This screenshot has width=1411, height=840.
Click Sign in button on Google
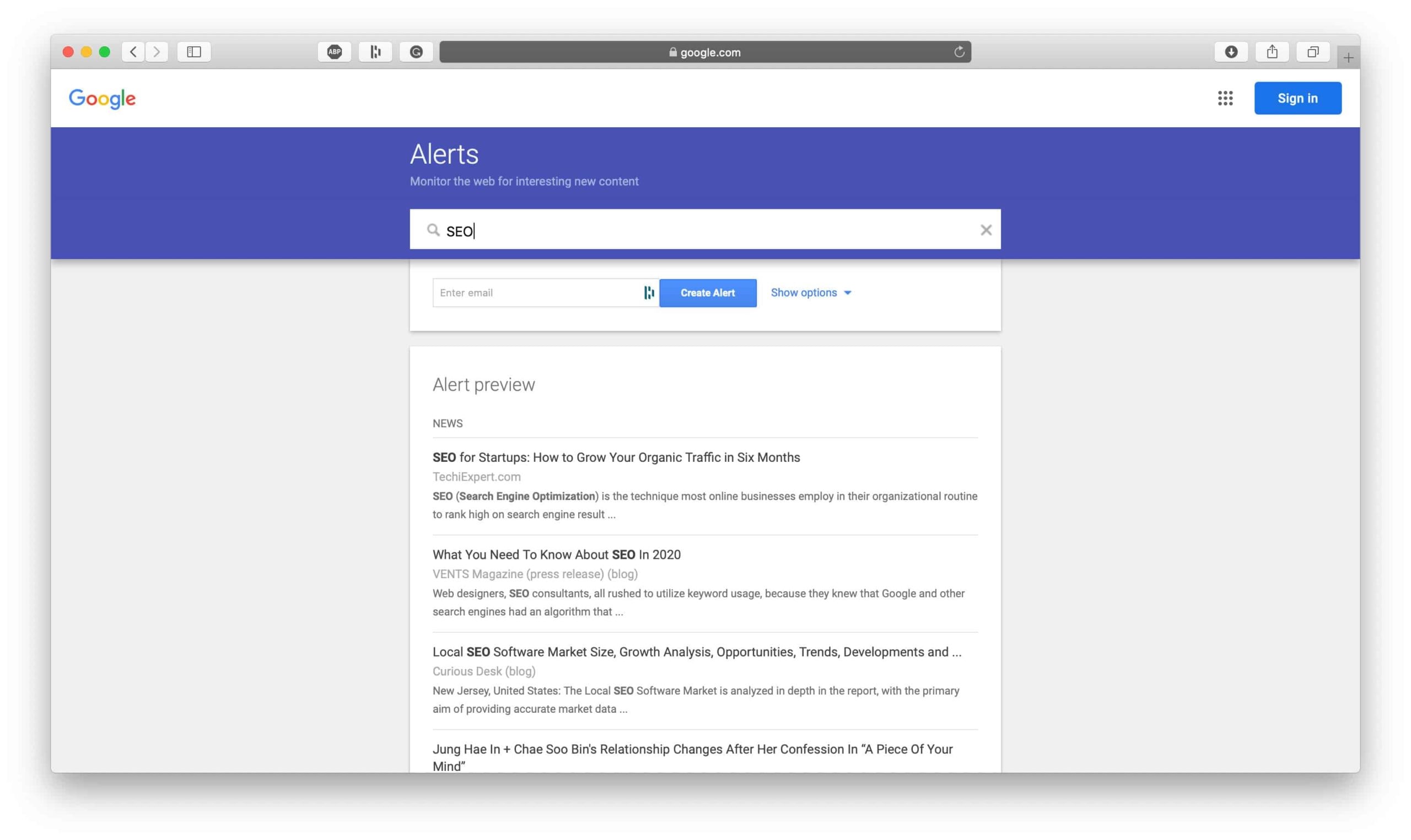[x=1297, y=98]
